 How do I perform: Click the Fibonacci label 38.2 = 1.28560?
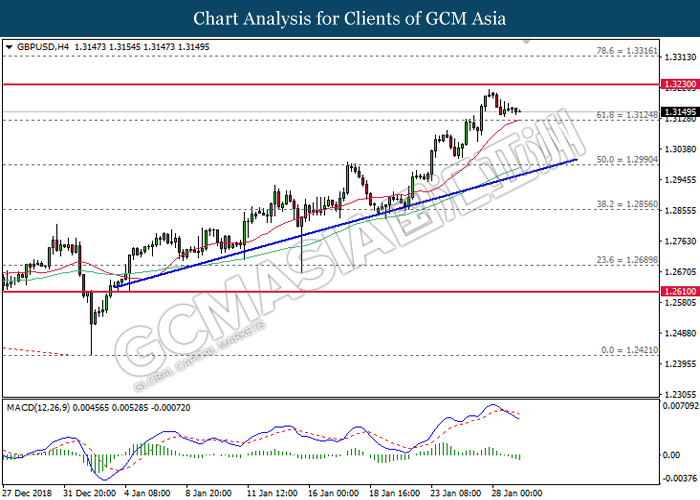click(x=627, y=204)
